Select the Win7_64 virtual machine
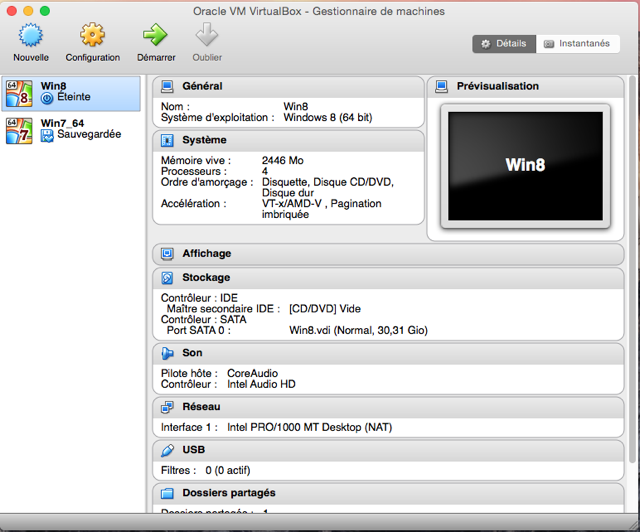The image size is (640, 532). point(71,131)
